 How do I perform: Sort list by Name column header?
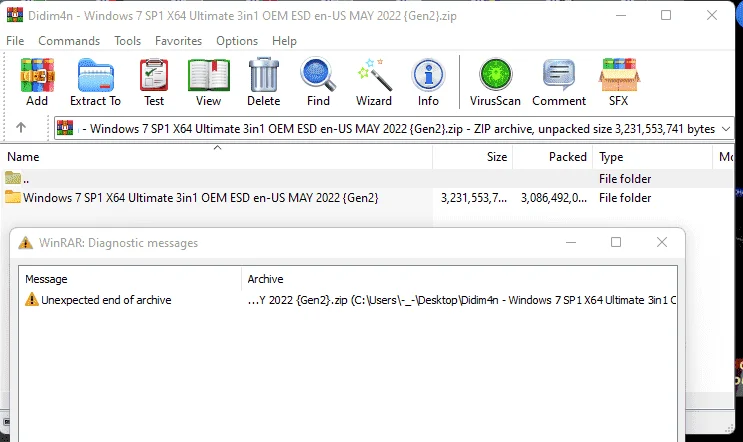coord(217,157)
